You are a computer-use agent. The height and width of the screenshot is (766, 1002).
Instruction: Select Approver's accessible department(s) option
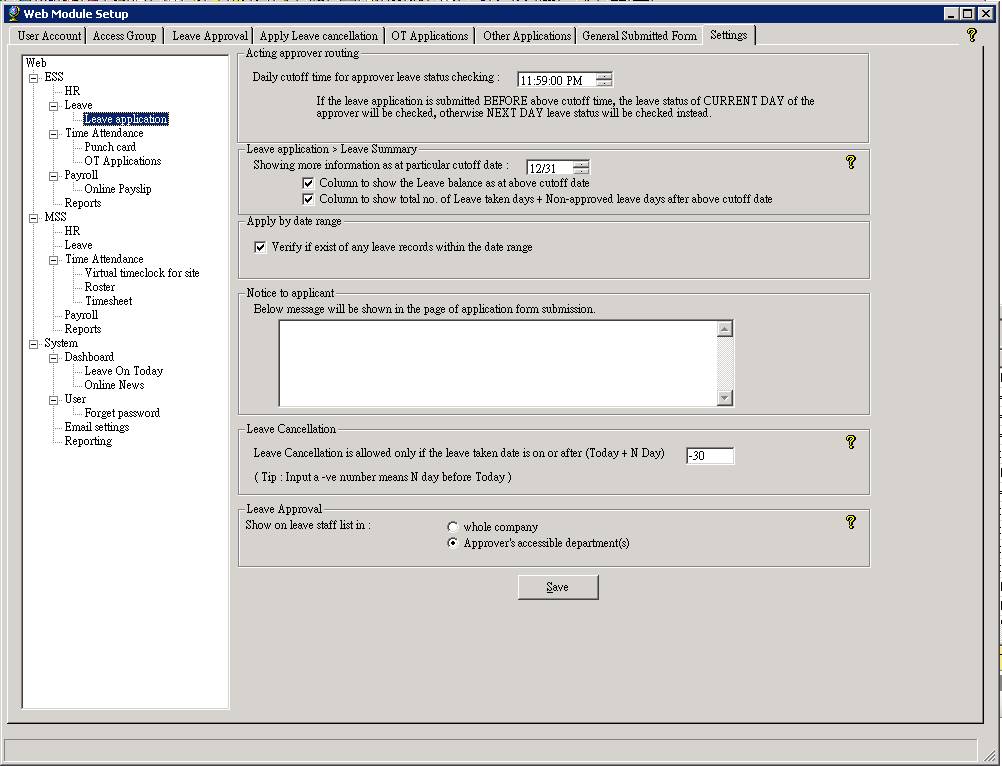(x=454, y=544)
